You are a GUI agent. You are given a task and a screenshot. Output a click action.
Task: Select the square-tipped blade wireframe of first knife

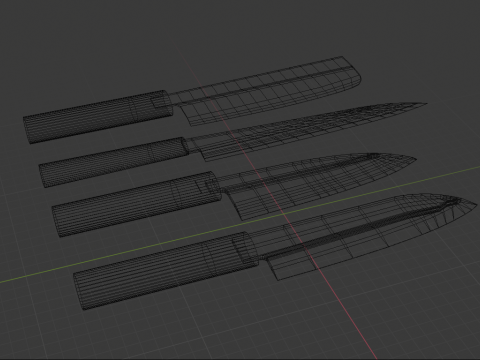[267, 92]
